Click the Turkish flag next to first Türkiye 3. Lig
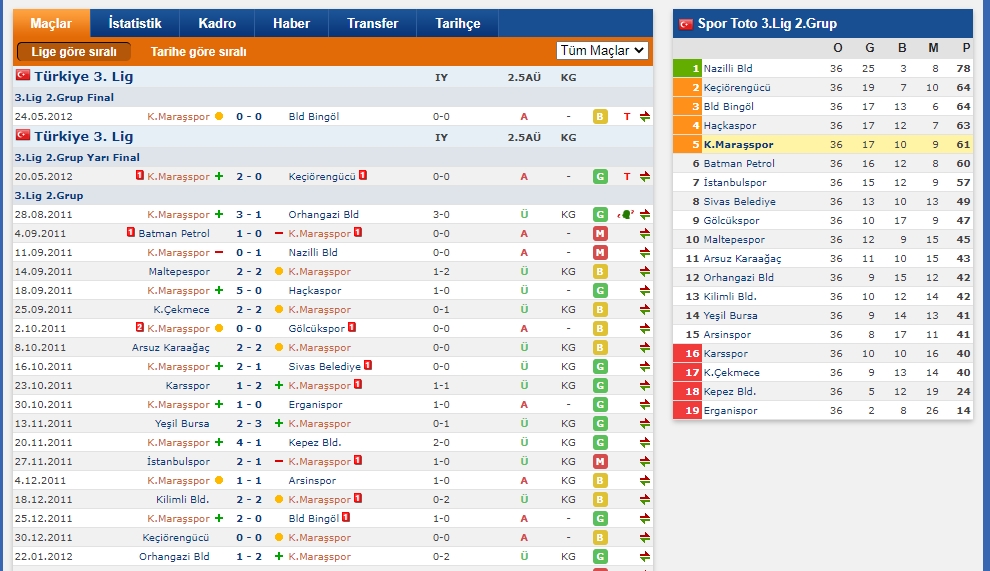Screen dimensions: 990x571 pyautogui.click(x=22, y=76)
